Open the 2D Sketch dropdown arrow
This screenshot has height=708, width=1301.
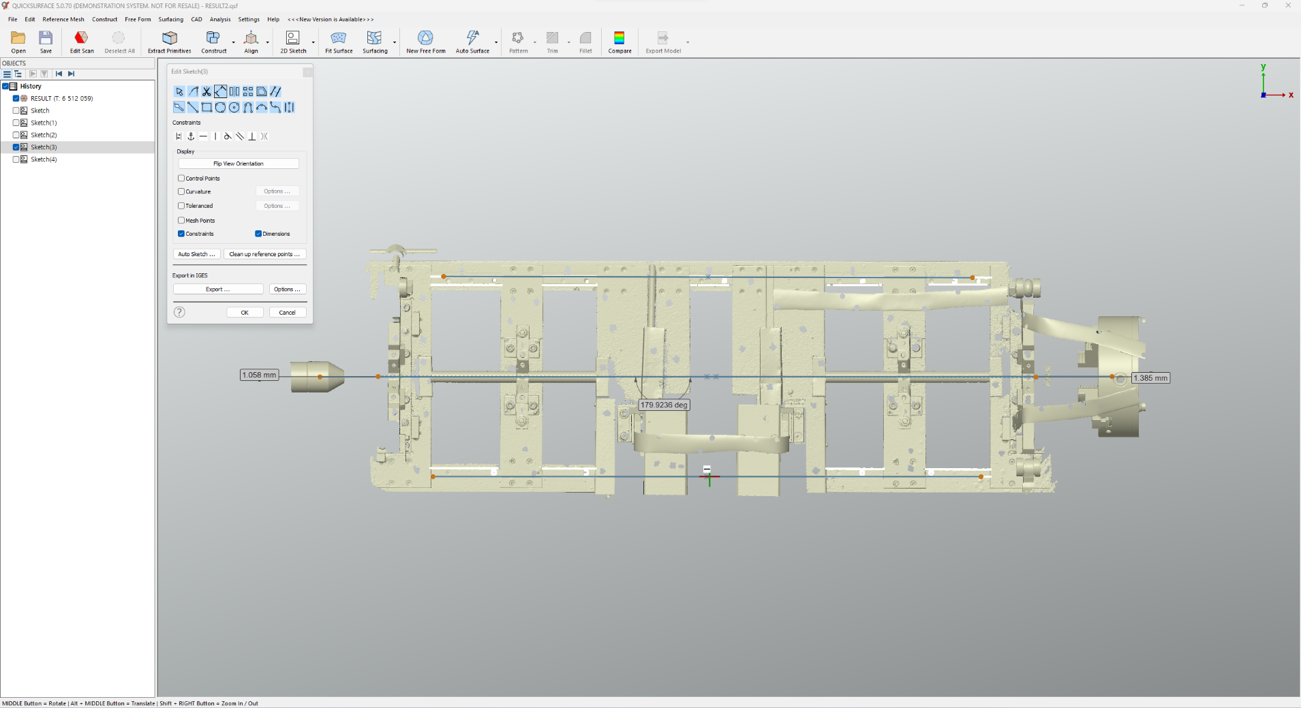313,42
